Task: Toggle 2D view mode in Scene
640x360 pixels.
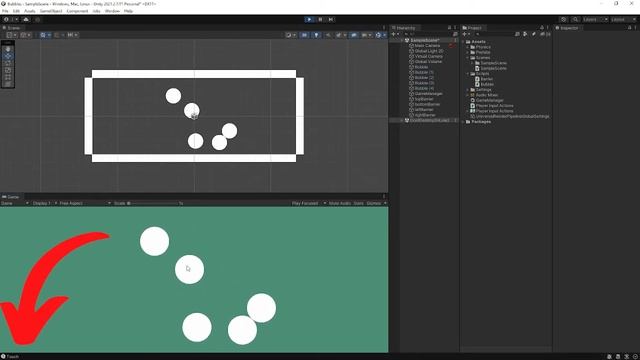Action: pyautogui.click(x=304, y=35)
